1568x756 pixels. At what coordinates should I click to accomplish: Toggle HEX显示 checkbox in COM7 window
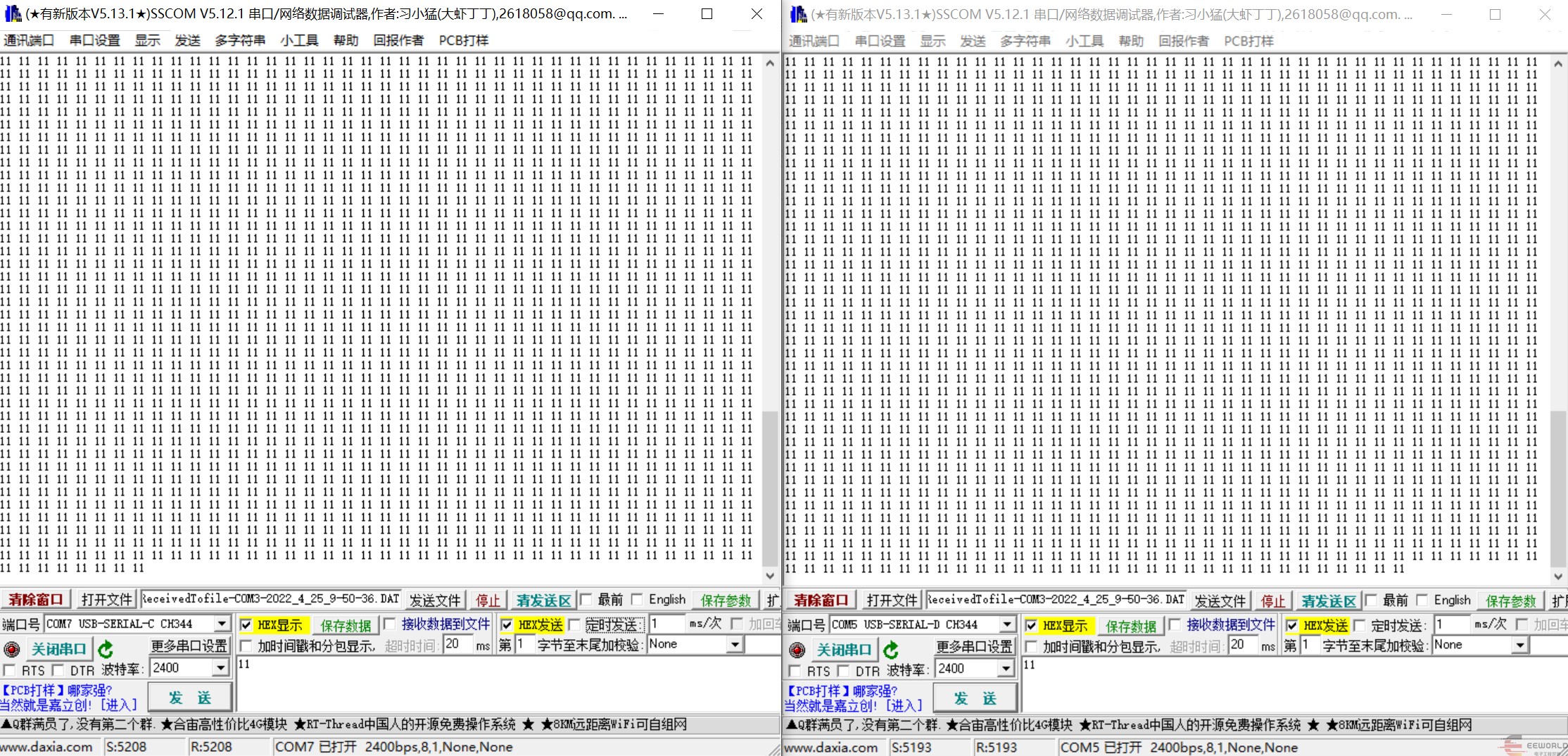[246, 625]
